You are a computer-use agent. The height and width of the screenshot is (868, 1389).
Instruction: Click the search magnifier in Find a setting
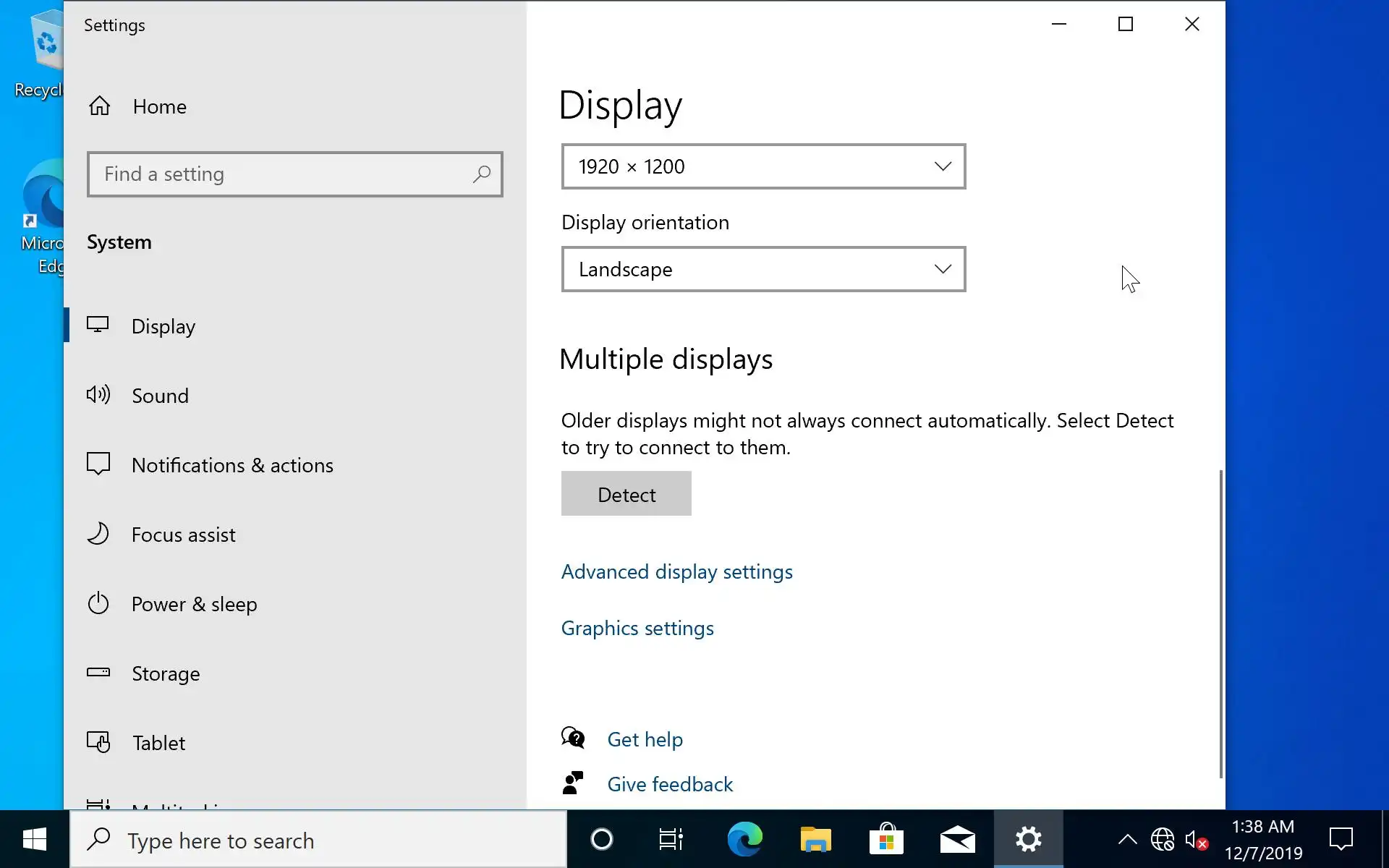[x=481, y=174]
